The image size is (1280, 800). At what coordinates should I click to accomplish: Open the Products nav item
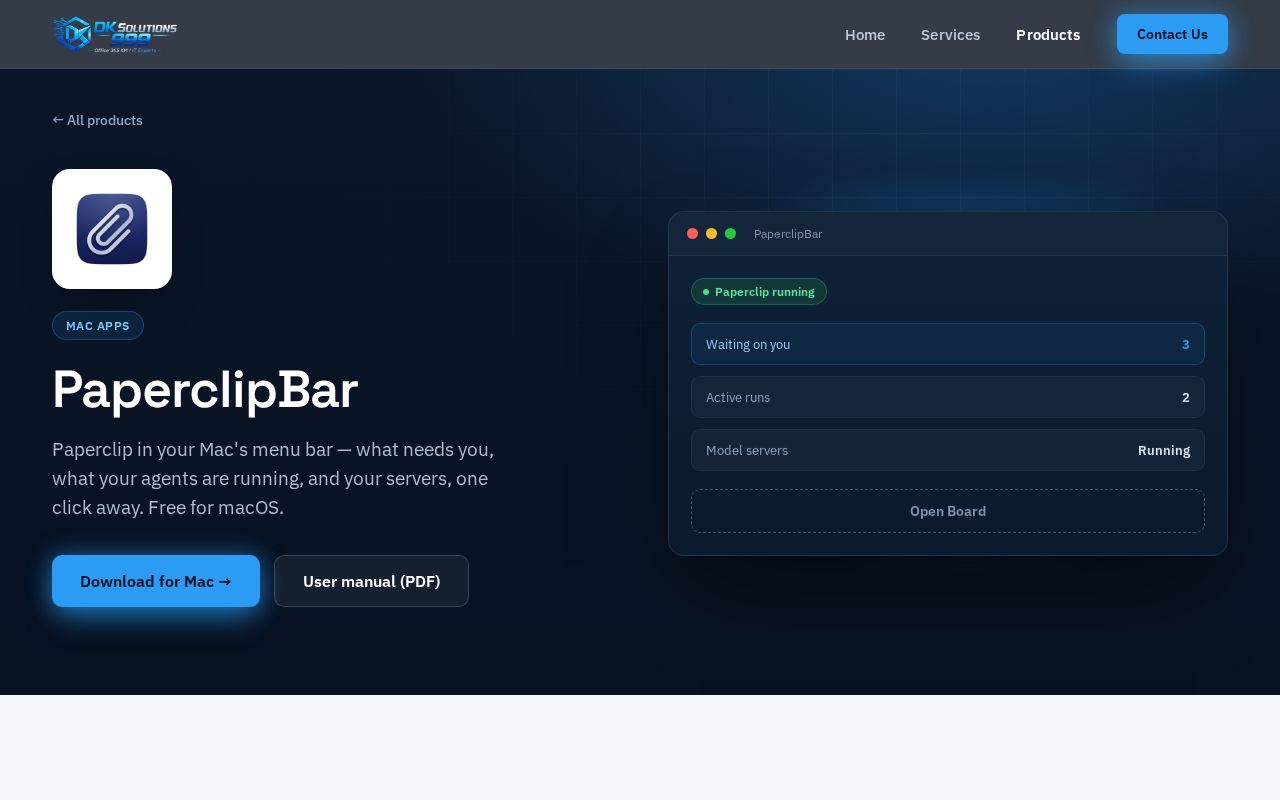(1048, 35)
